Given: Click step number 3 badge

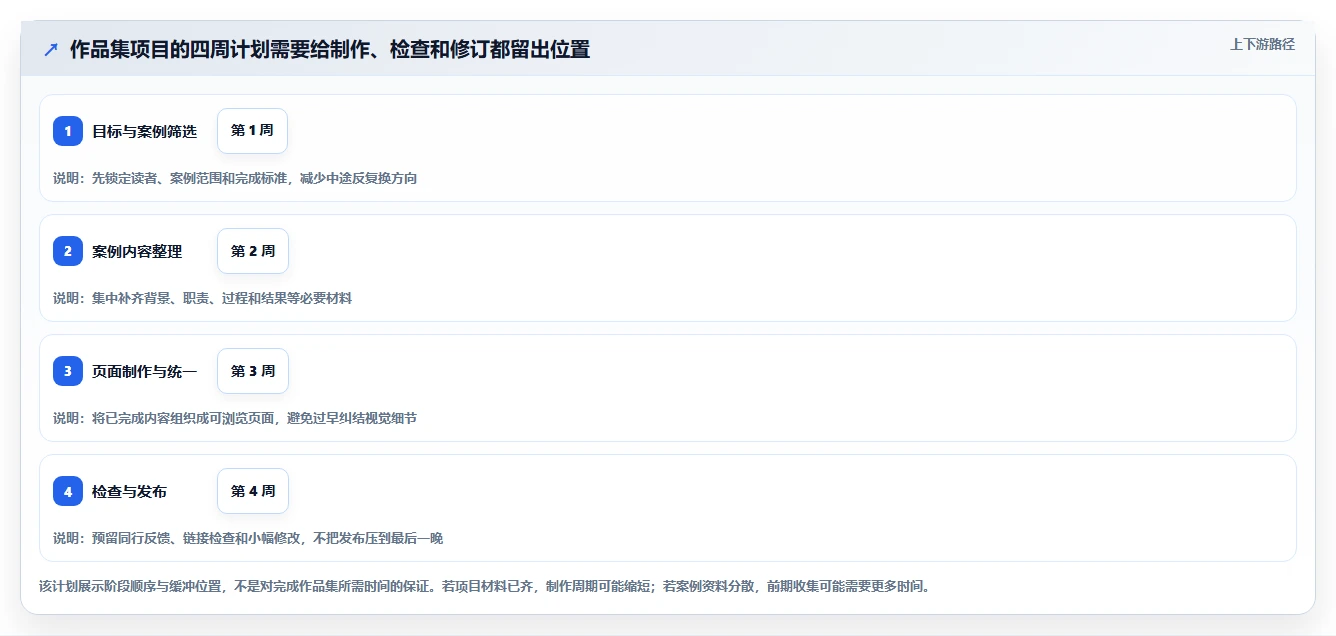Looking at the screenshot, I should point(68,371).
